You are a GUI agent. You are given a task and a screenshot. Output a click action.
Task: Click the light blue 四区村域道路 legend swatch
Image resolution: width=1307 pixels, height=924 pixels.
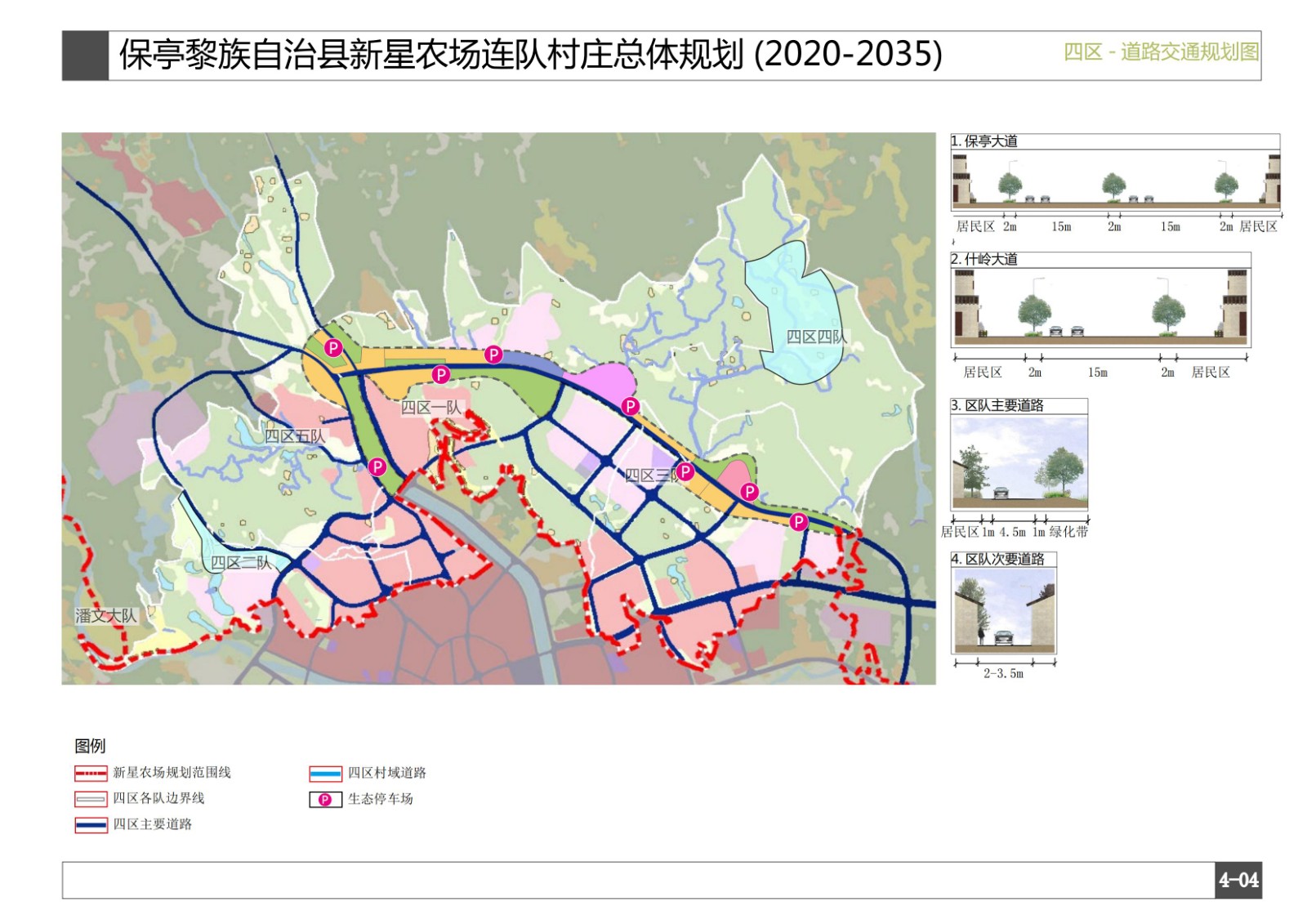point(325,774)
